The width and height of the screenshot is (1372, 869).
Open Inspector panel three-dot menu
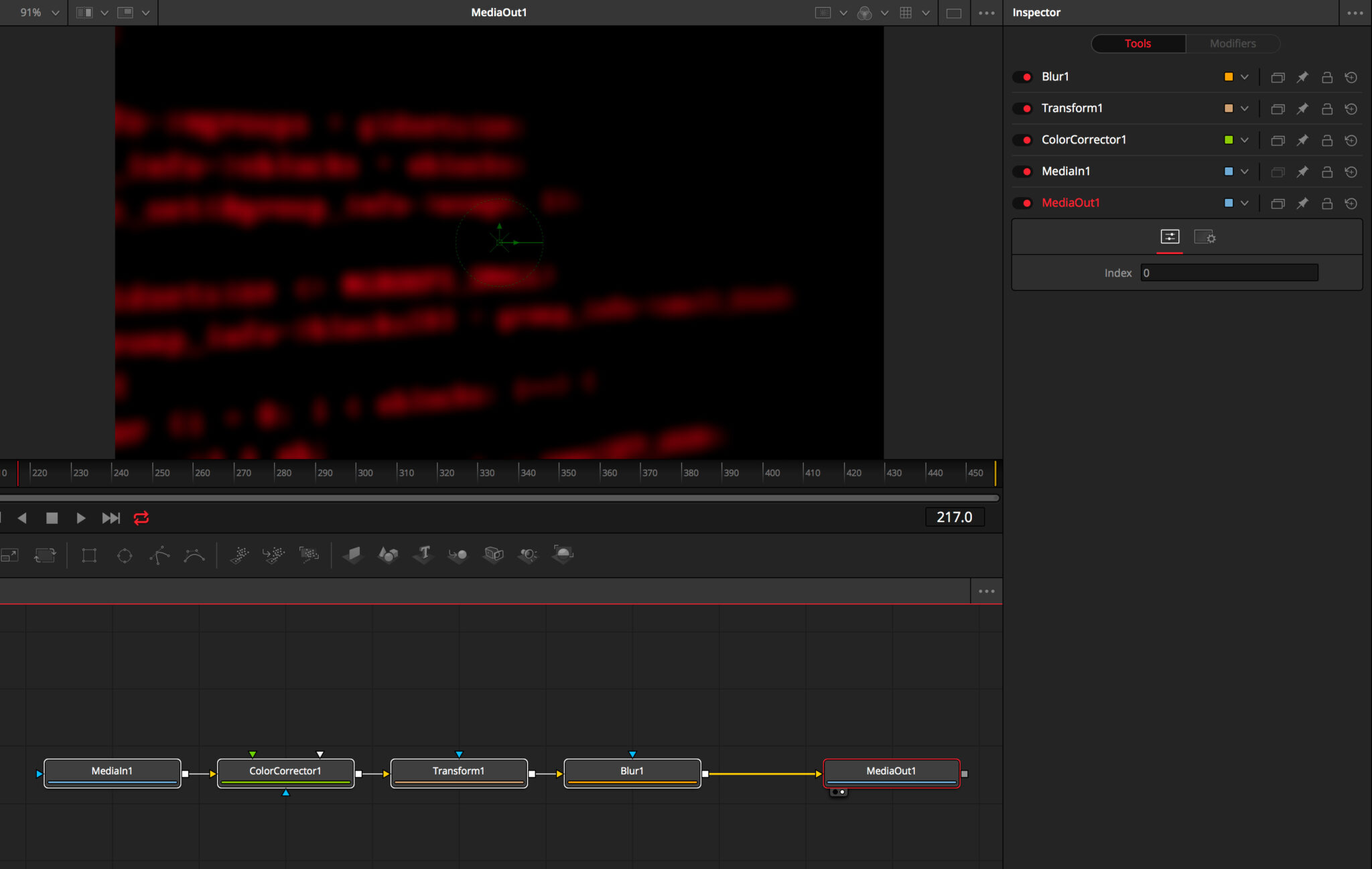1355,13
